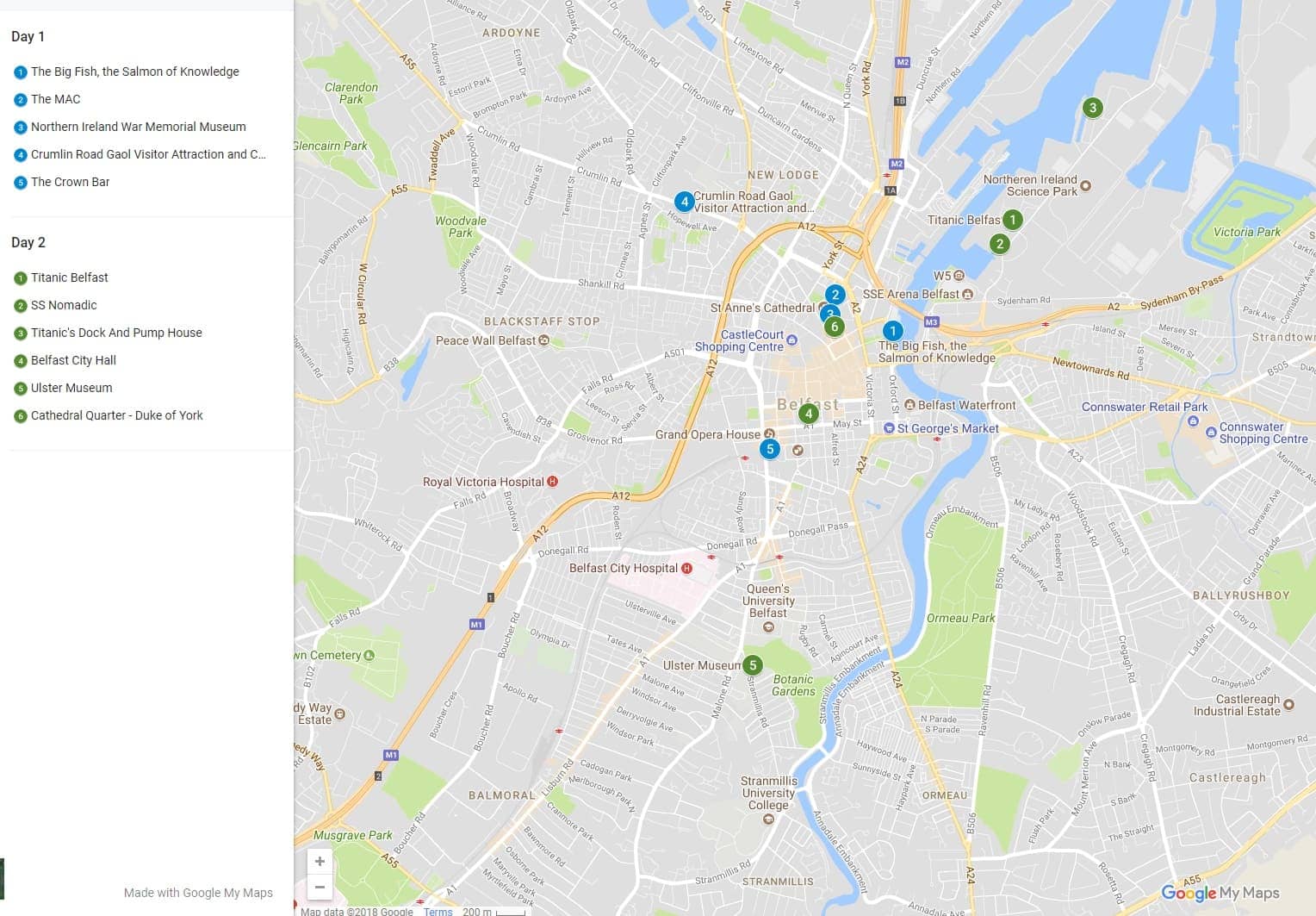Click green map marker 3 in the docks area
This screenshot has height=916, width=1316.
(1092, 108)
